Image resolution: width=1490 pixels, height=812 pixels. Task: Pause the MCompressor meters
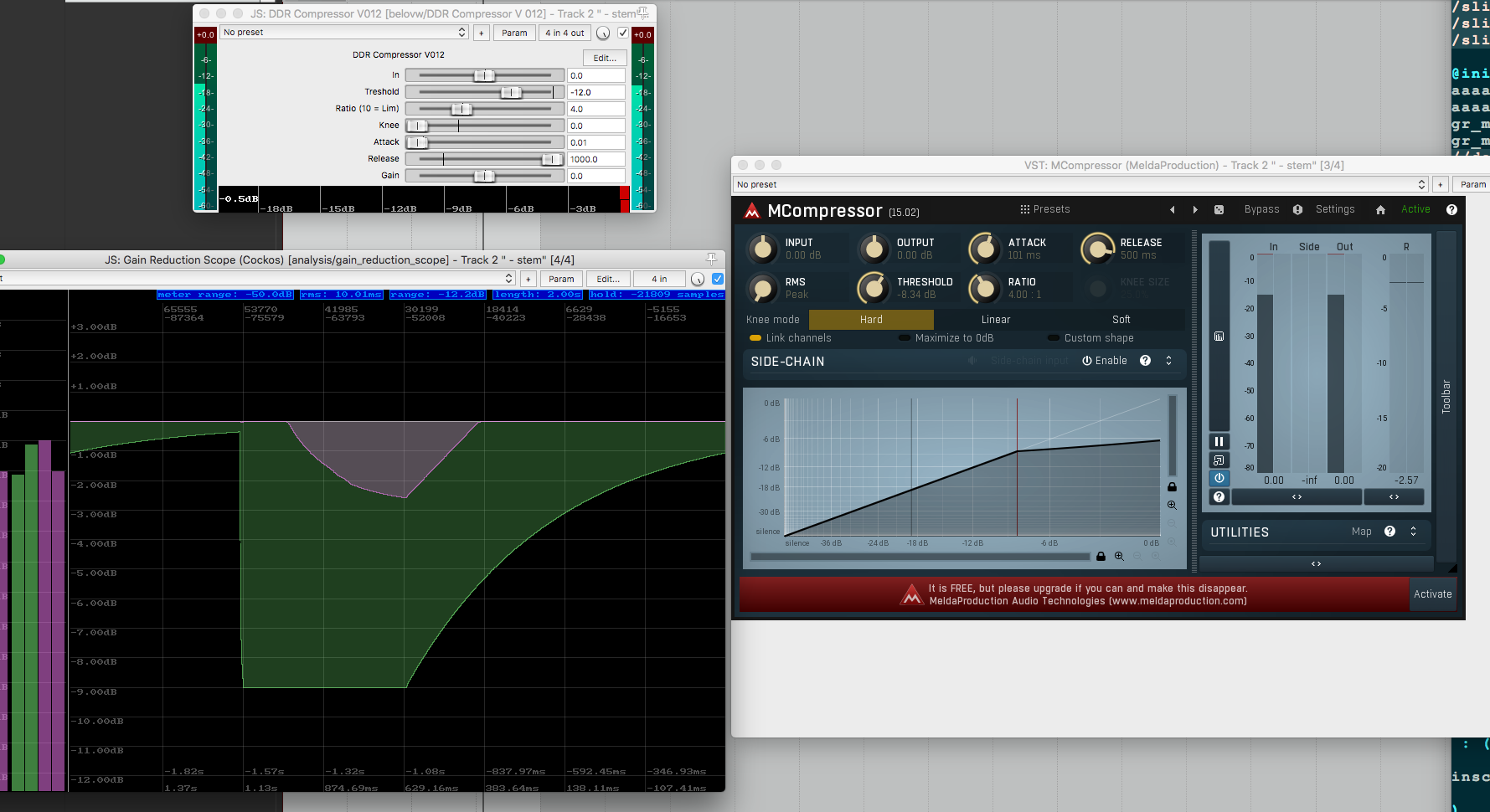click(1219, 441)
